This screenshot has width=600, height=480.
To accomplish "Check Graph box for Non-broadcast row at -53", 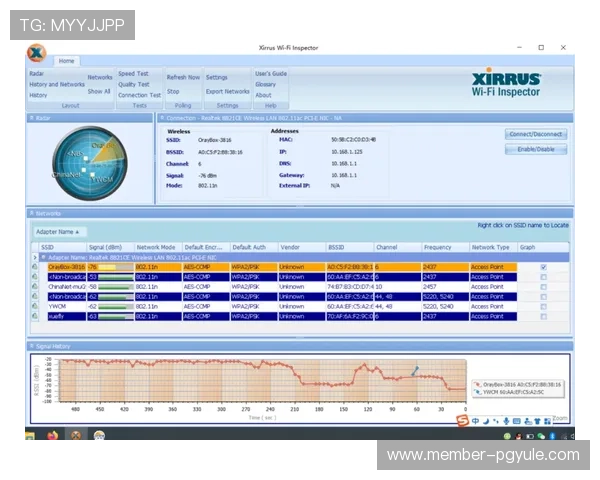I will point(544,277).
